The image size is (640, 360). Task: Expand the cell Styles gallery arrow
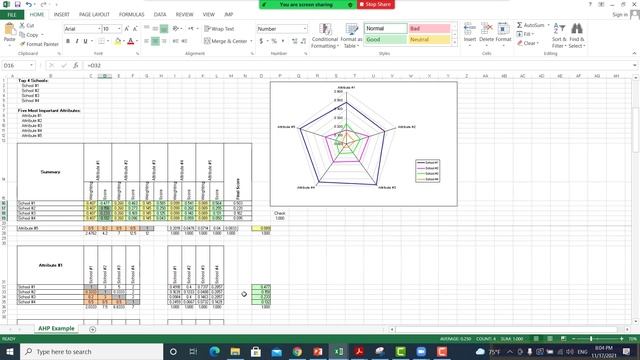click(x=455, y=42)
